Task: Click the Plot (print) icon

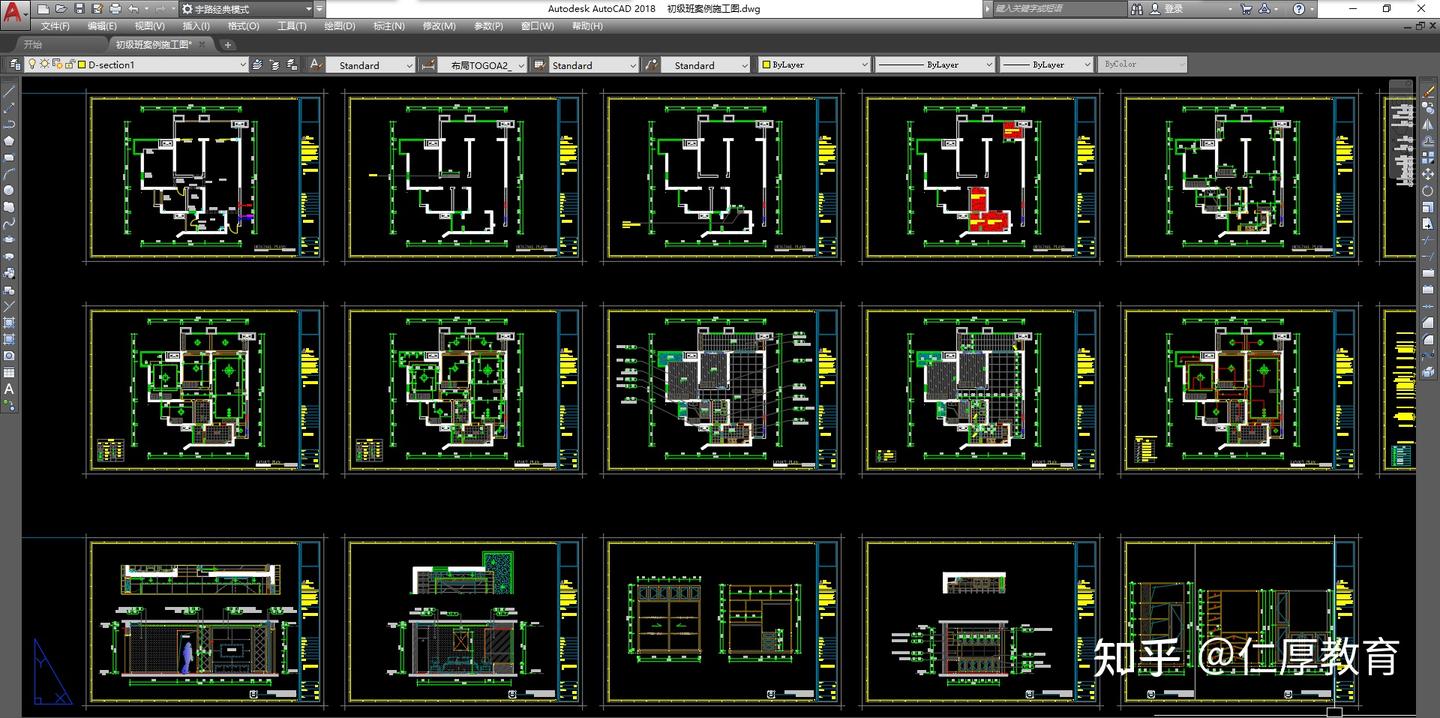Action: (x=115, y=9)
